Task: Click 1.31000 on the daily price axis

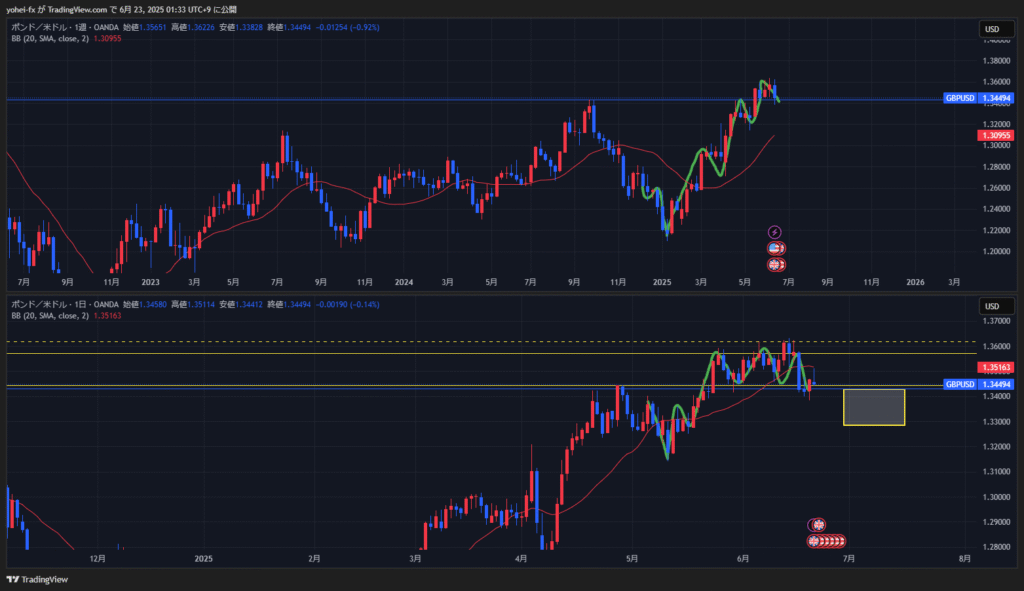Action: tap(997, 471)
